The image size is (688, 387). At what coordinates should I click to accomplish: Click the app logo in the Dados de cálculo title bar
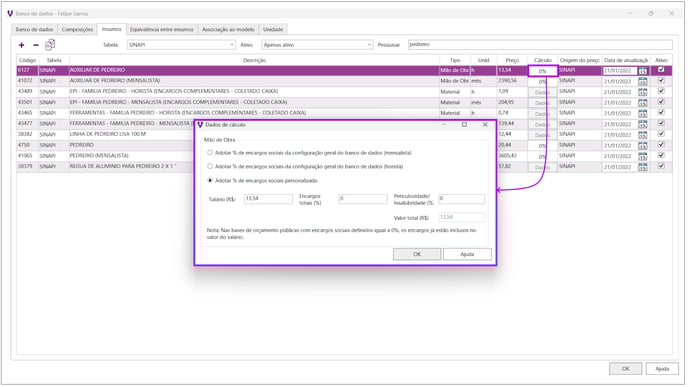click(x=201, y=125)
